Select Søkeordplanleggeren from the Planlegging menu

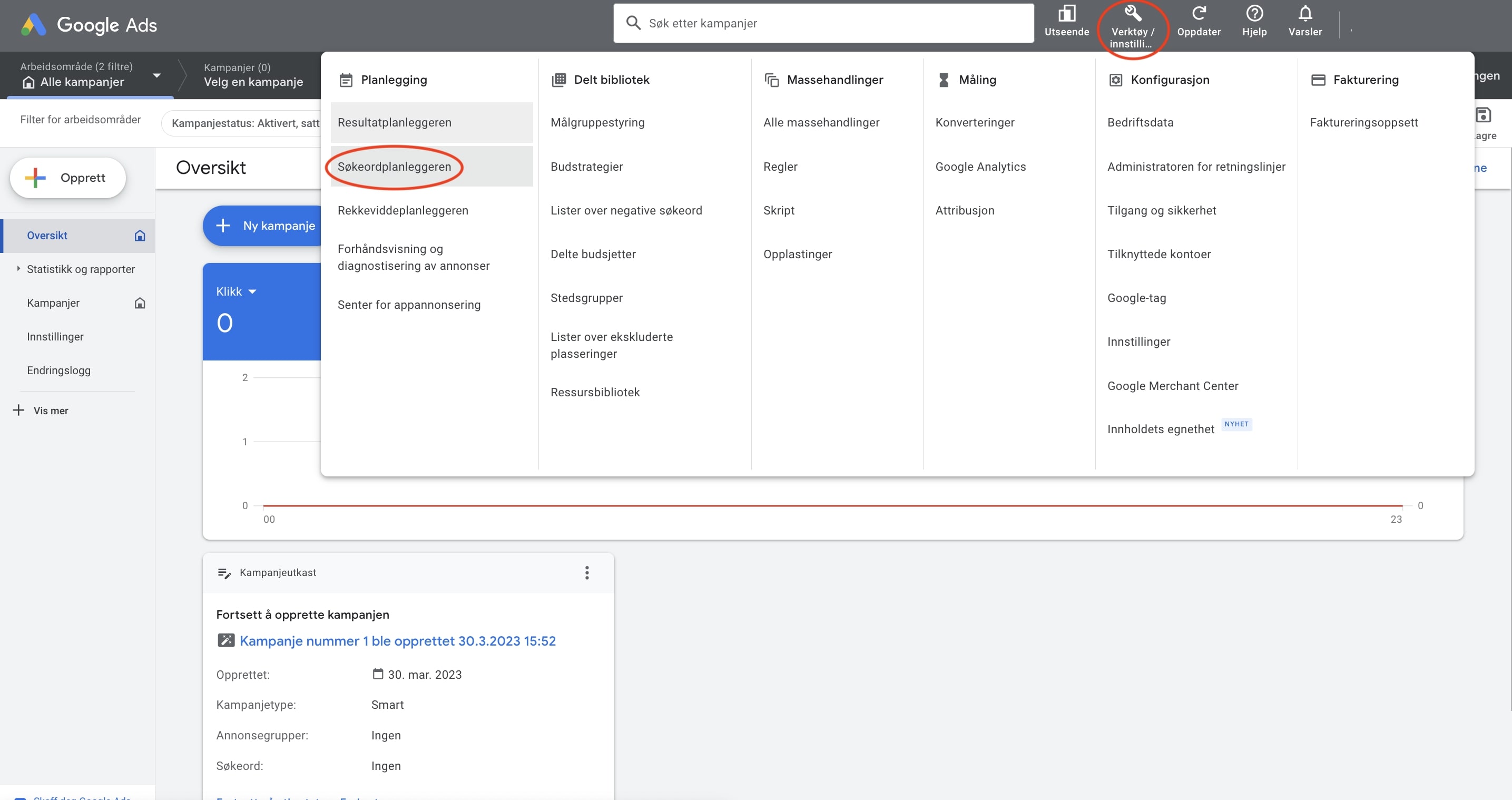(394, 167)
